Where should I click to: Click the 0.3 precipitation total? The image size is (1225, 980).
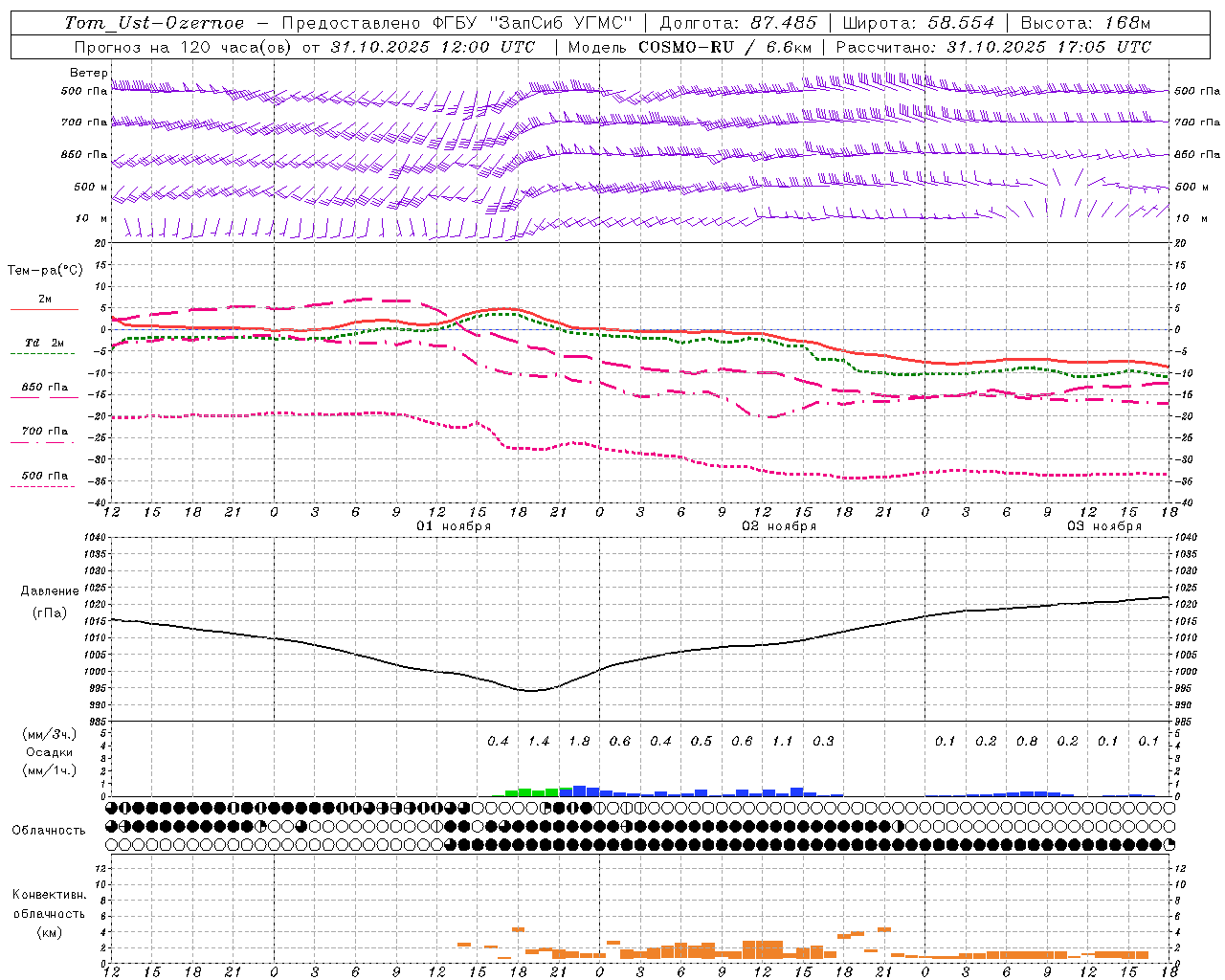823,741
